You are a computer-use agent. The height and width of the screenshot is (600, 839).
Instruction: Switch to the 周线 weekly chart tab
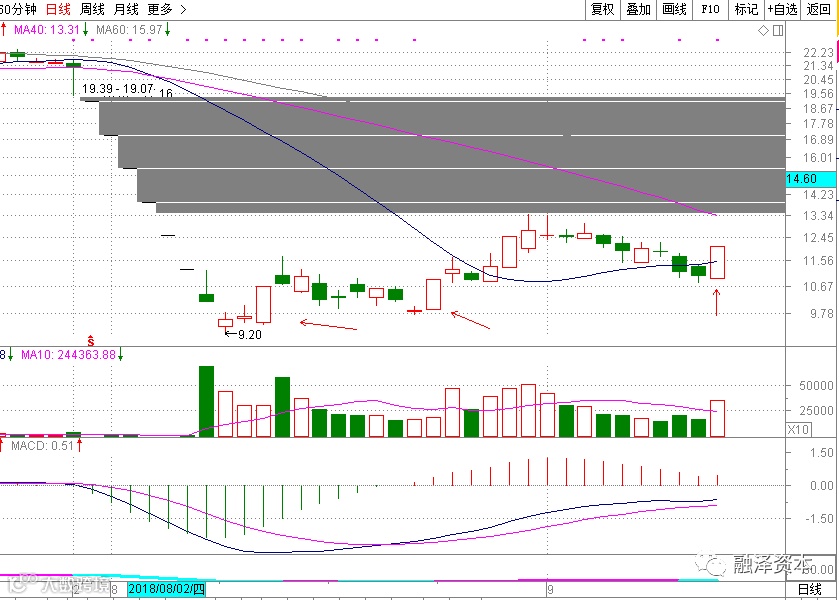92,10
